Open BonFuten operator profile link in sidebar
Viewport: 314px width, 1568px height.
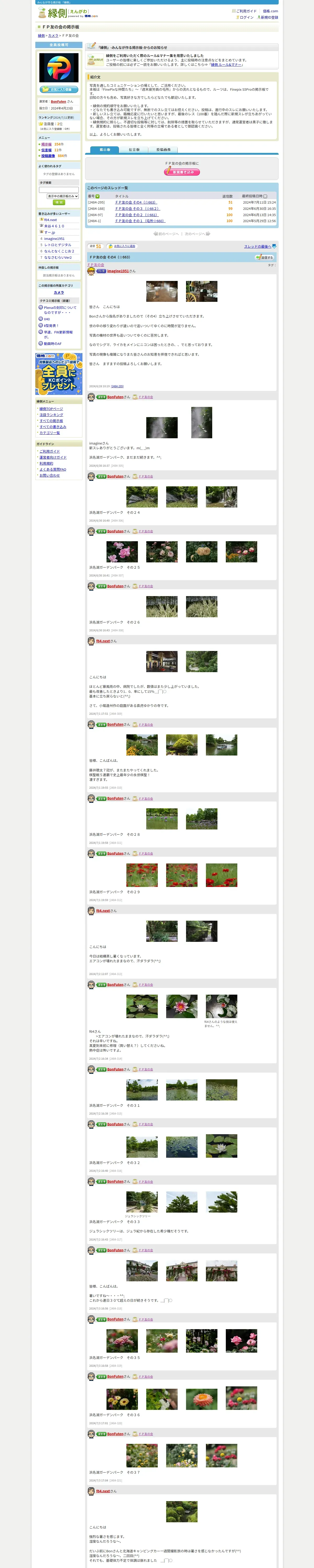pyautogui.click(x=59, y=102)
